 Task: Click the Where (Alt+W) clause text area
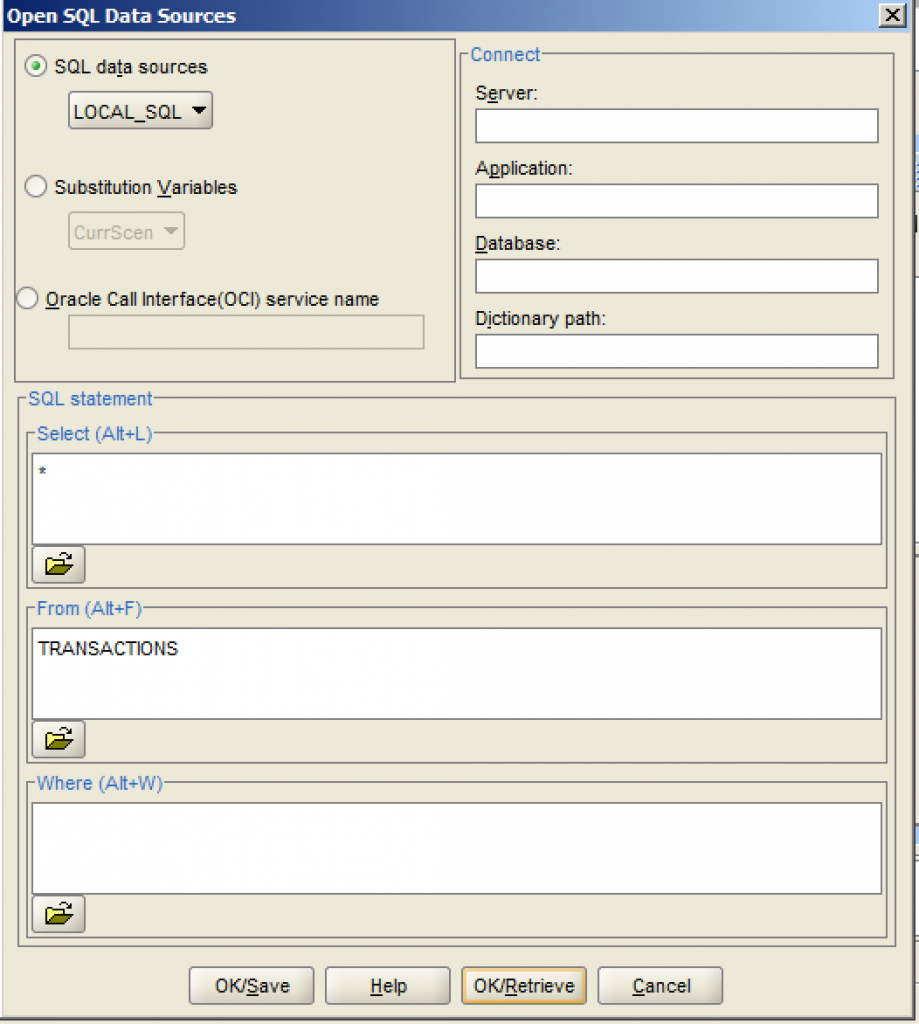click(x=455, y=845)
